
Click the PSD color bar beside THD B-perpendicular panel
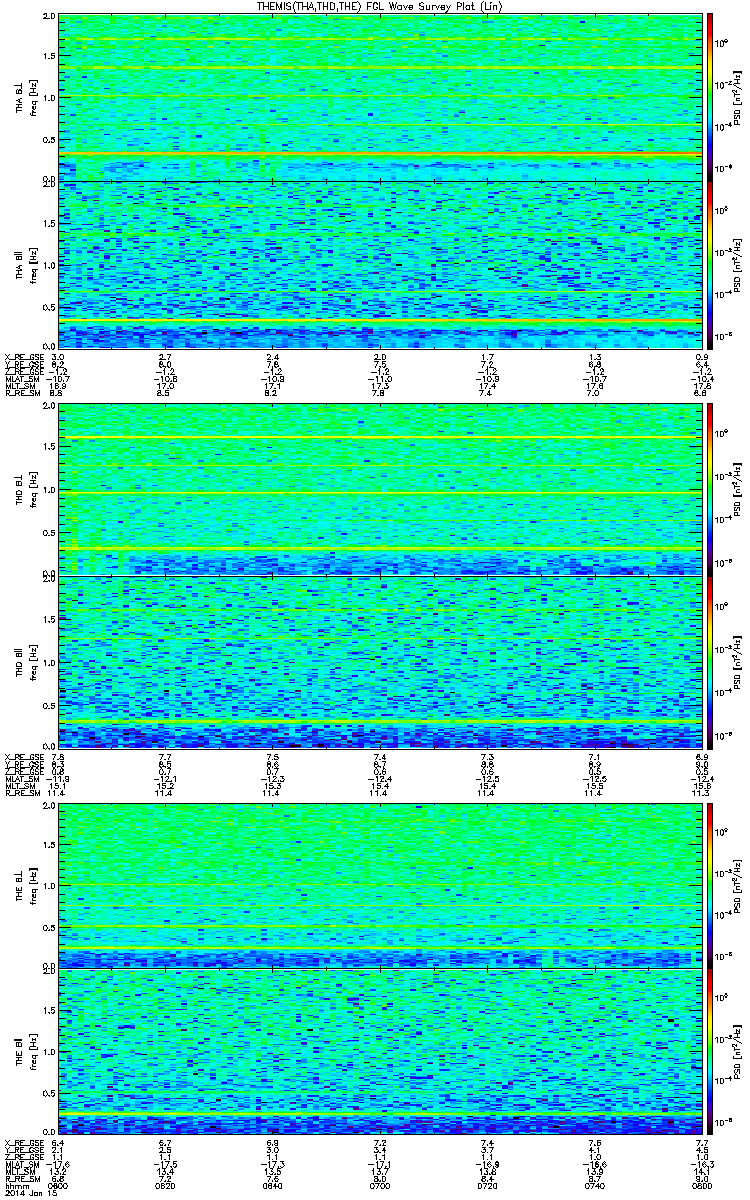[x=711, y=491]
